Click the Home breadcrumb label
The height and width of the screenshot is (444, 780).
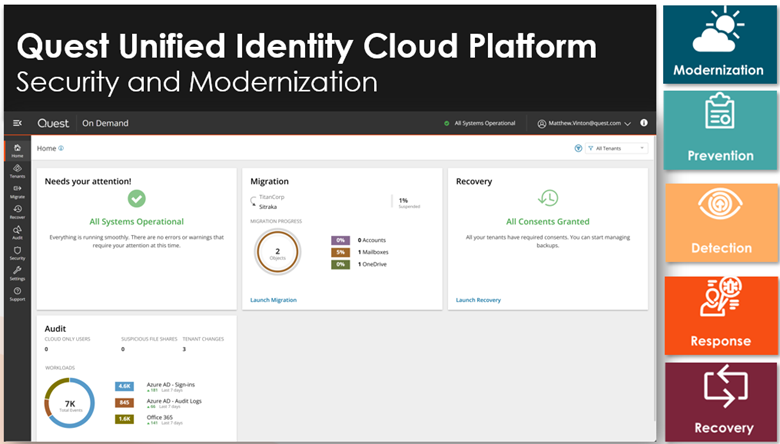(46, 148)
